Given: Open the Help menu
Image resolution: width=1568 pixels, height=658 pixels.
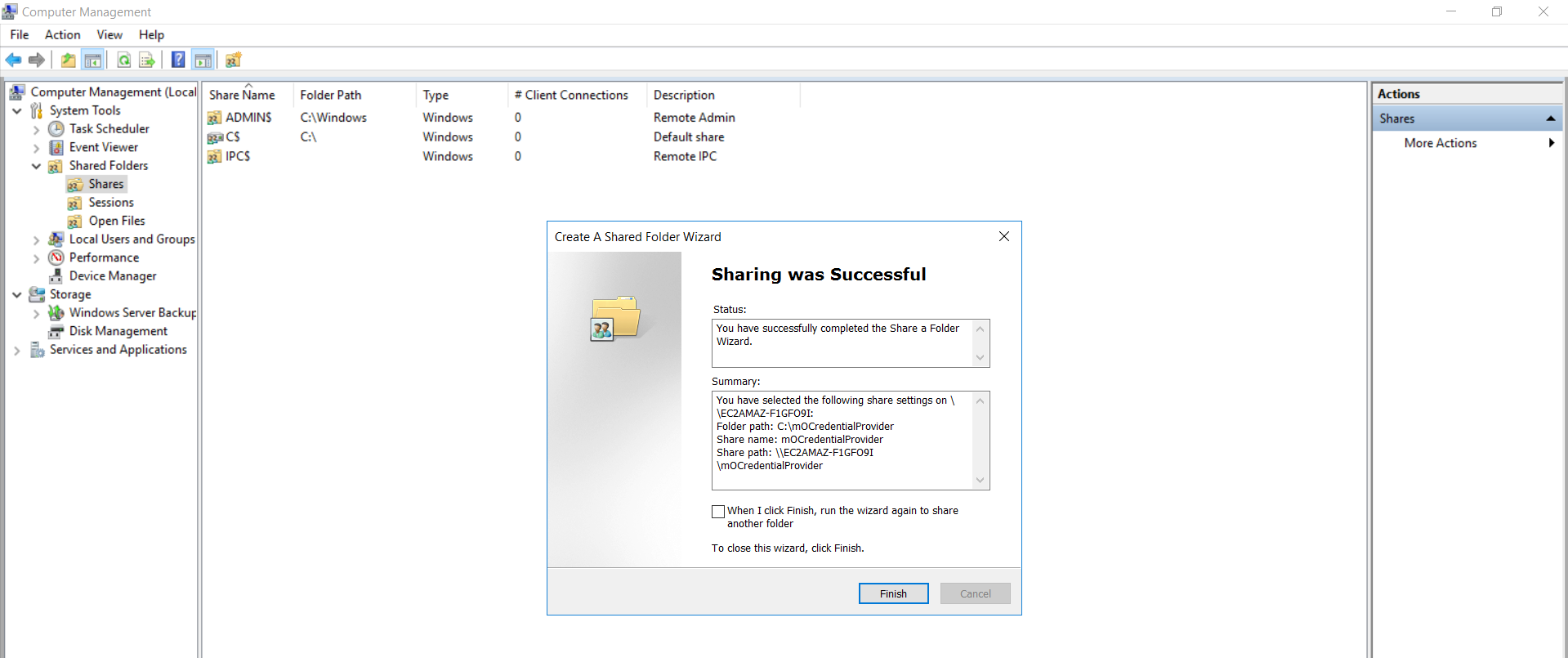Looking at the screenshot, I should point(151,34).
